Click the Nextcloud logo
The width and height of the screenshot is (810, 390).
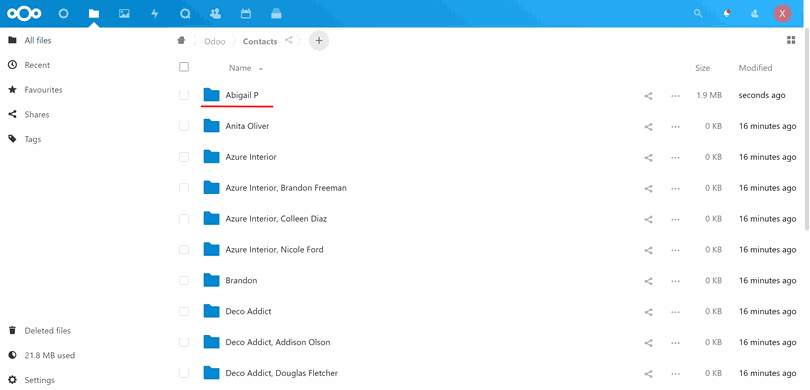click(x=24, y=14)
